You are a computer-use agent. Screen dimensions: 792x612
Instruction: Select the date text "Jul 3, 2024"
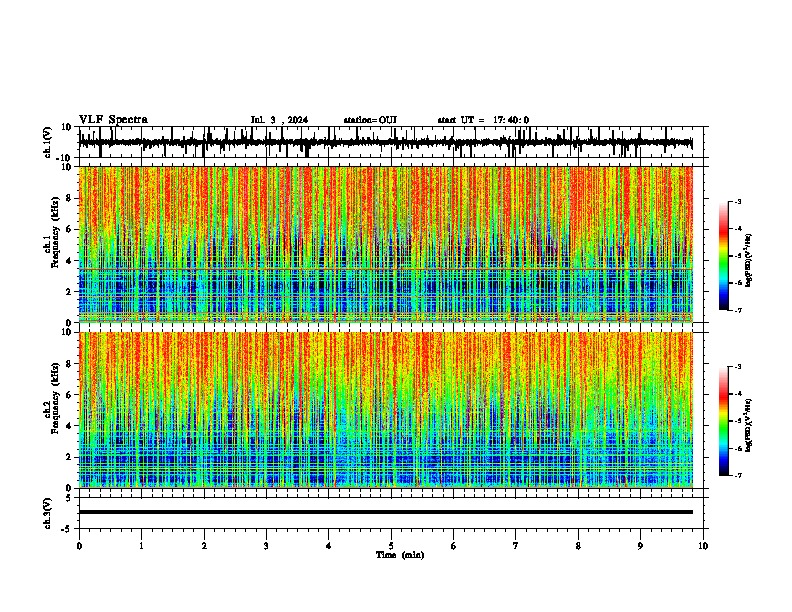(x=279, y=120)
